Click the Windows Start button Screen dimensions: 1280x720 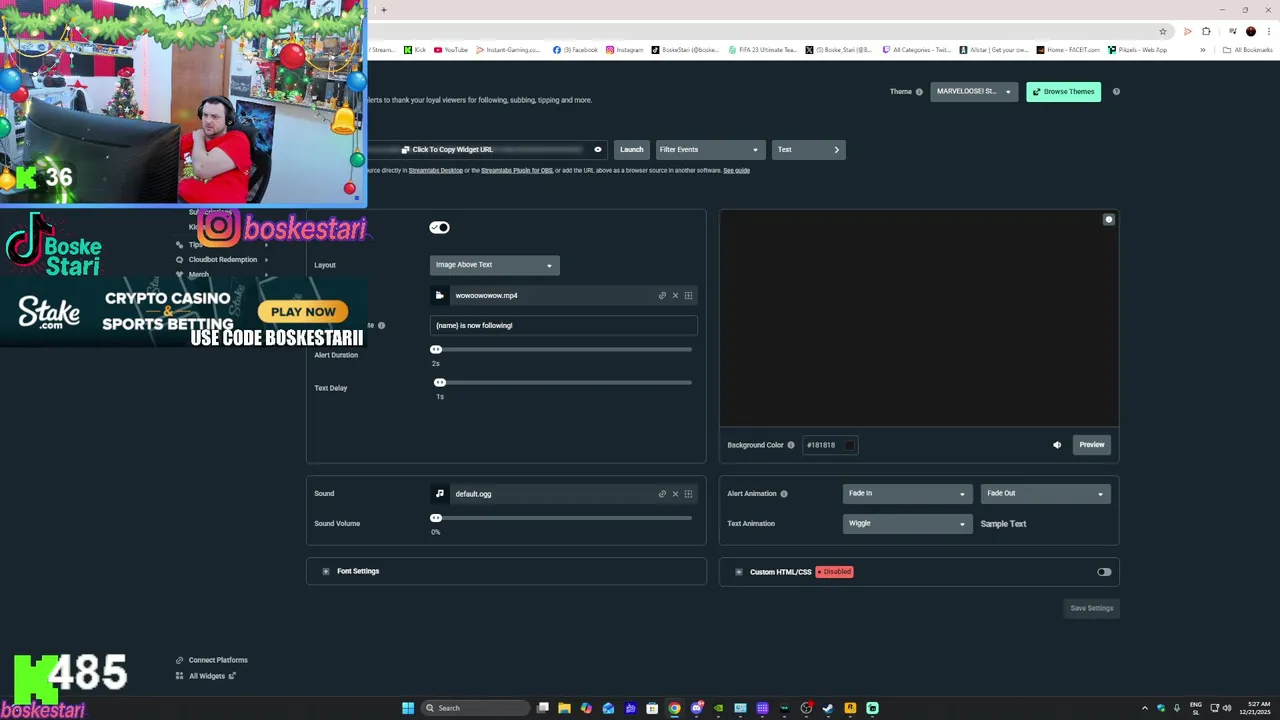tap(408, 708)
